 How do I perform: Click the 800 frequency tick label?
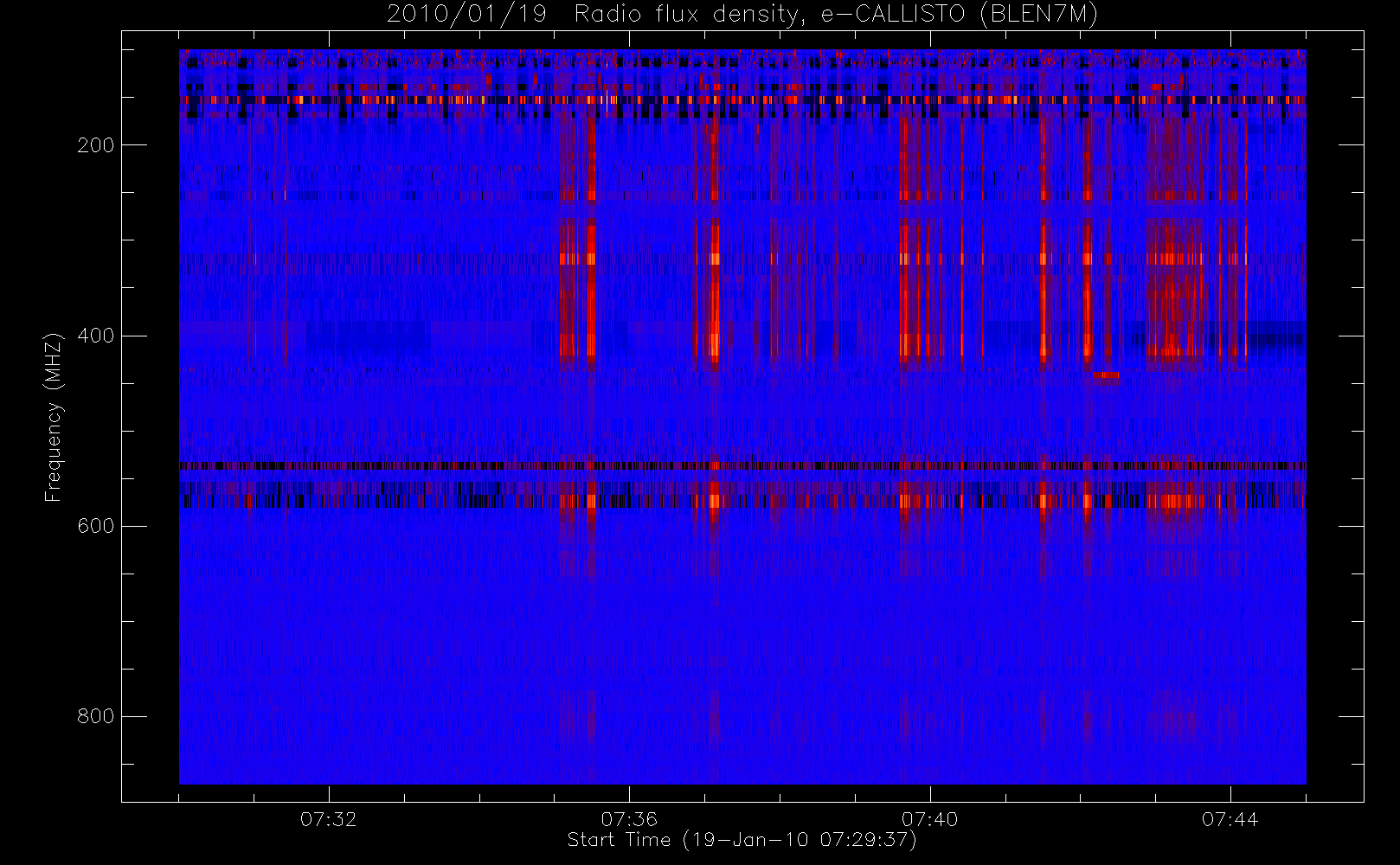[96, 716]
